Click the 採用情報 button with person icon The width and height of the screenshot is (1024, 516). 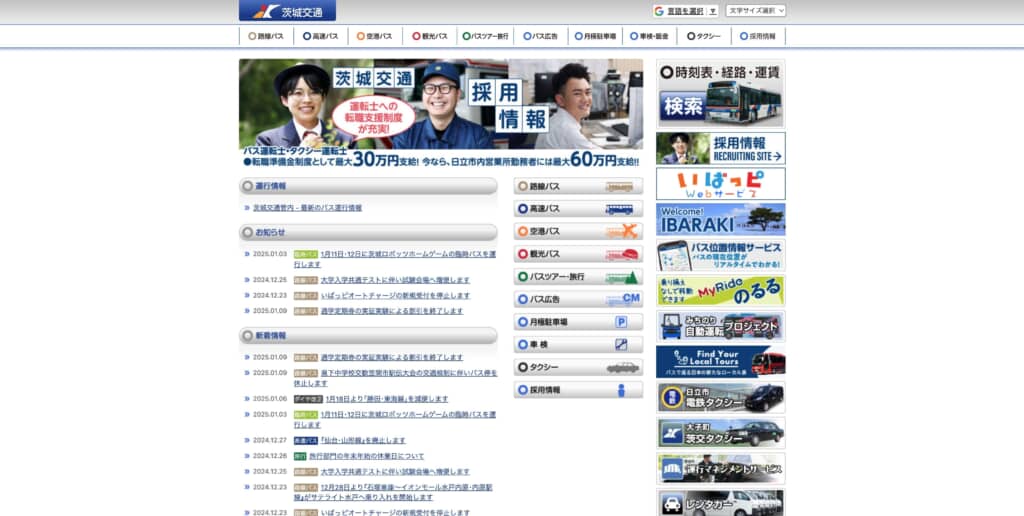pyautogui.click(x=578, y=390)
